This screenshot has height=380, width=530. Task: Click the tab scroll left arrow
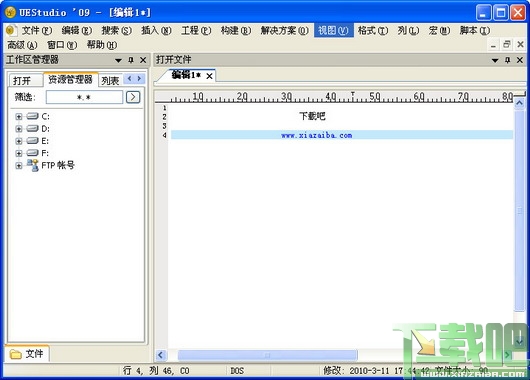pos(129,78)
